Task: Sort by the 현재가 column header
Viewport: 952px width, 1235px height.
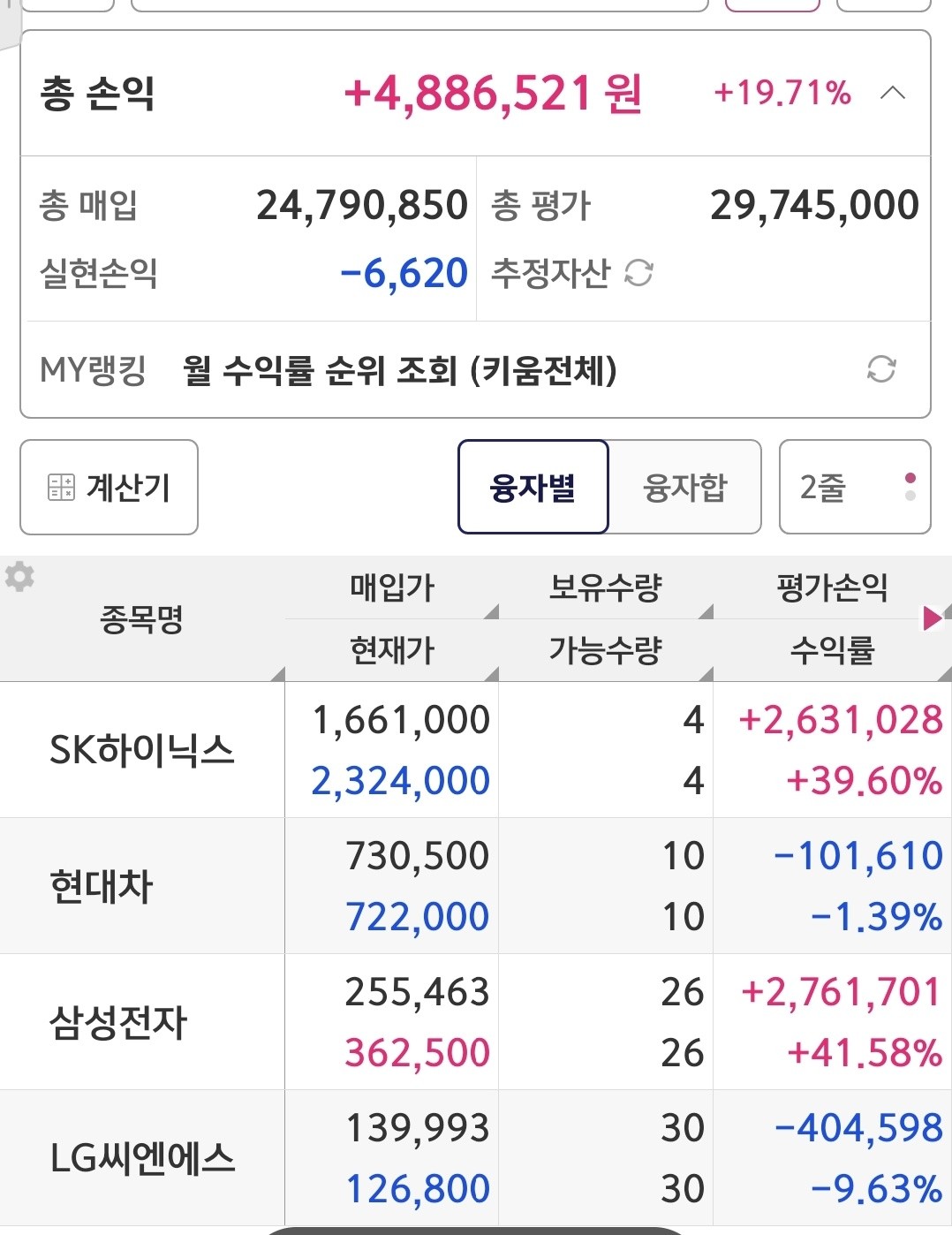Action: tap(392, 650)
